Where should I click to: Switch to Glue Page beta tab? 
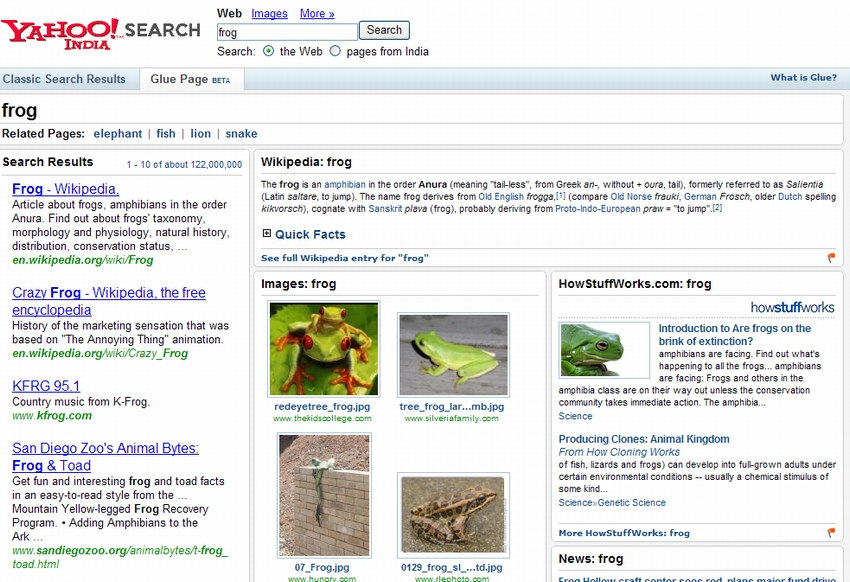[x=191, y=79]
